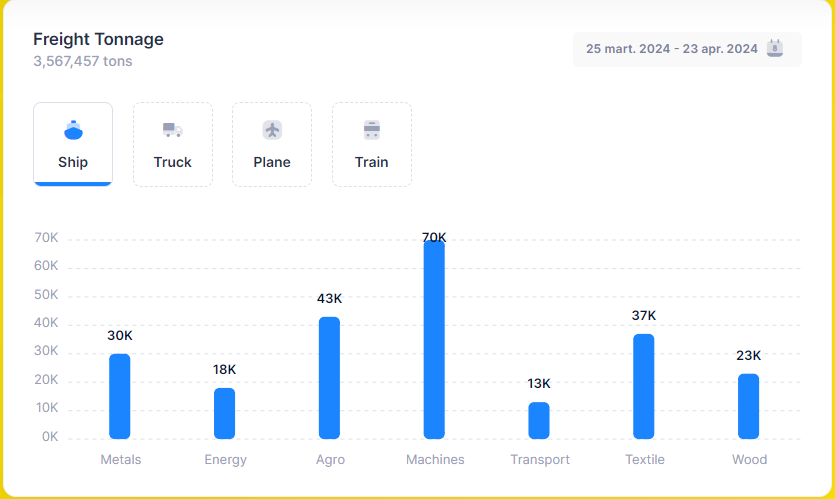Open the Train tab label

(x=372, y=162)
